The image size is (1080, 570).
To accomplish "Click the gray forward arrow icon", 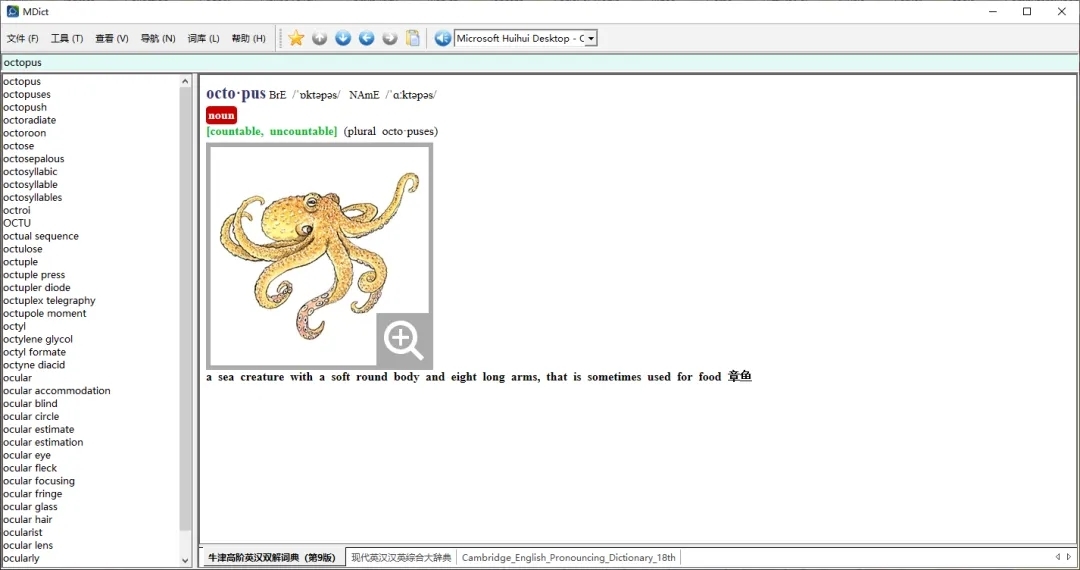I will click(x=390, y=38).
